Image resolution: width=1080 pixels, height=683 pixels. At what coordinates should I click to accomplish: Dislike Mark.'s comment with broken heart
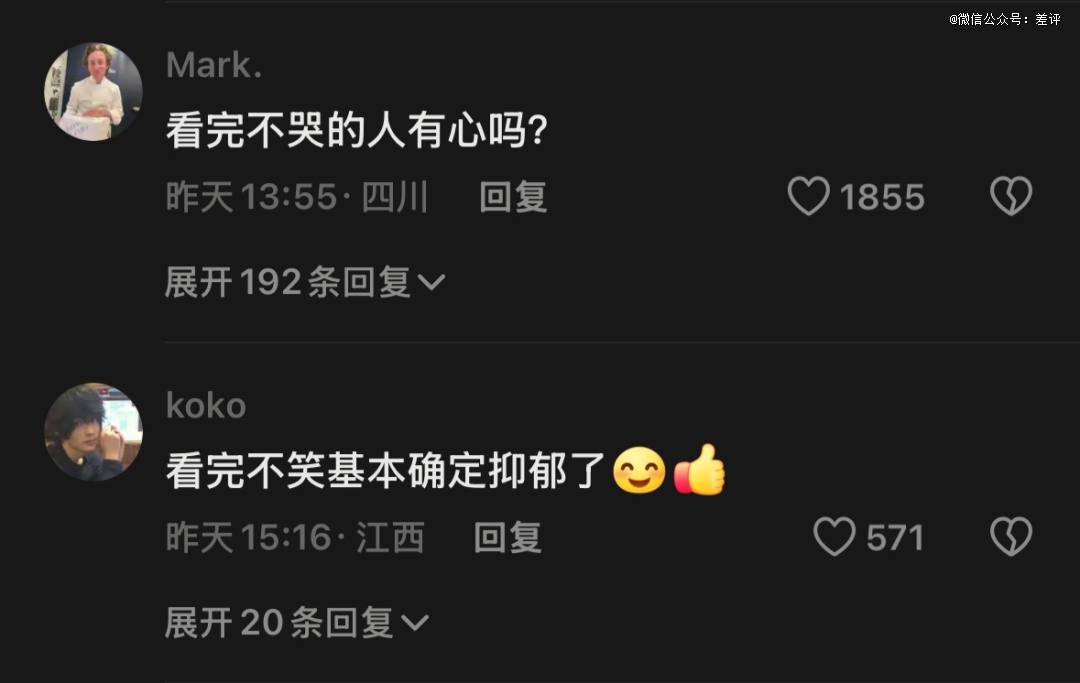click(x=1011, y=196)
